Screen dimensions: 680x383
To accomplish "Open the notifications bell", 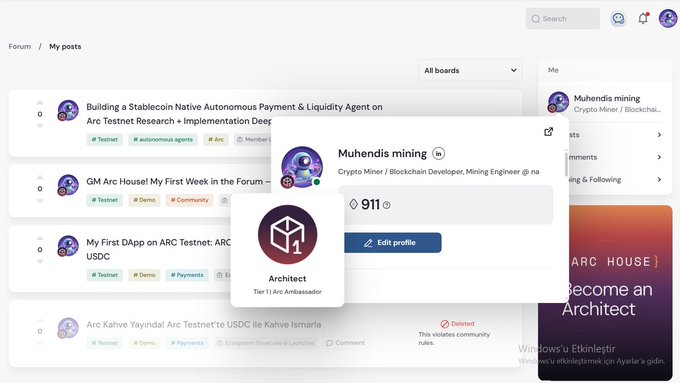I will click(x=643, y=18).
